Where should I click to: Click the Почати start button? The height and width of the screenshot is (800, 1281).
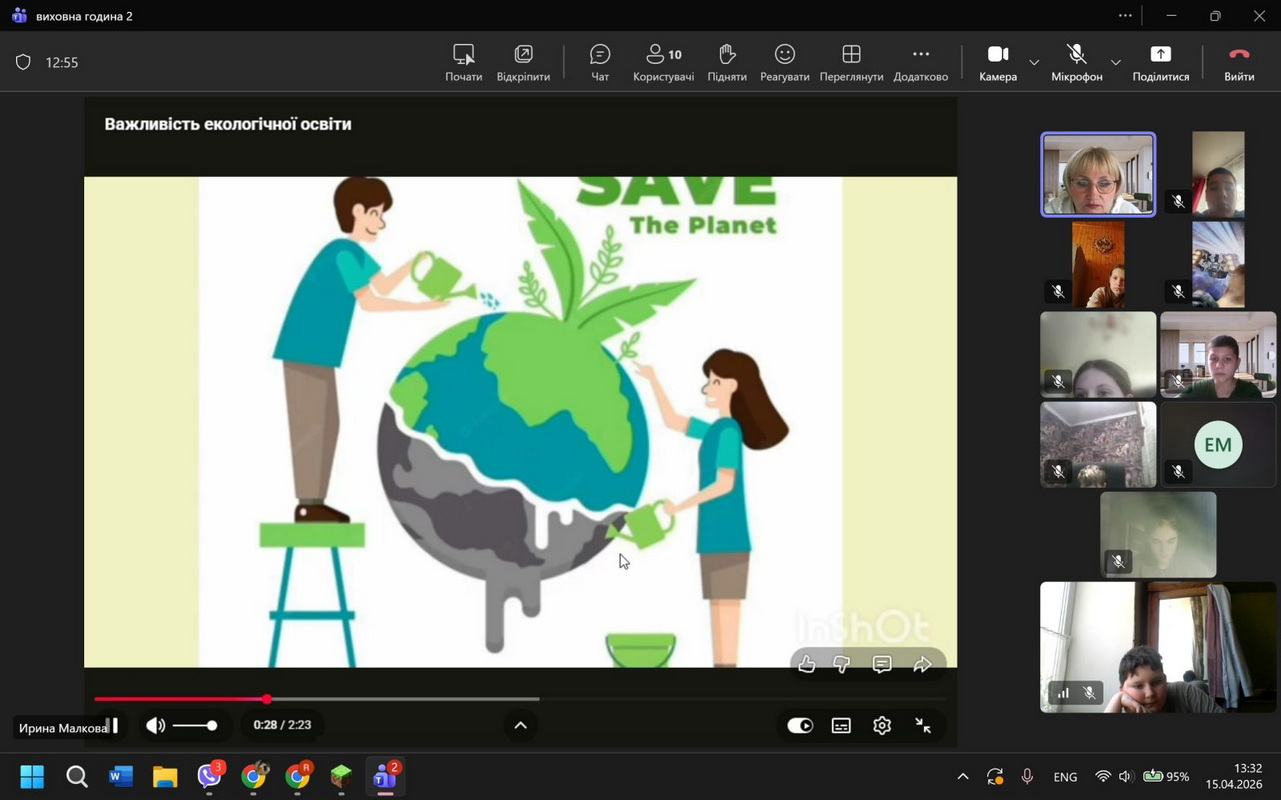[x=463, y=62]
